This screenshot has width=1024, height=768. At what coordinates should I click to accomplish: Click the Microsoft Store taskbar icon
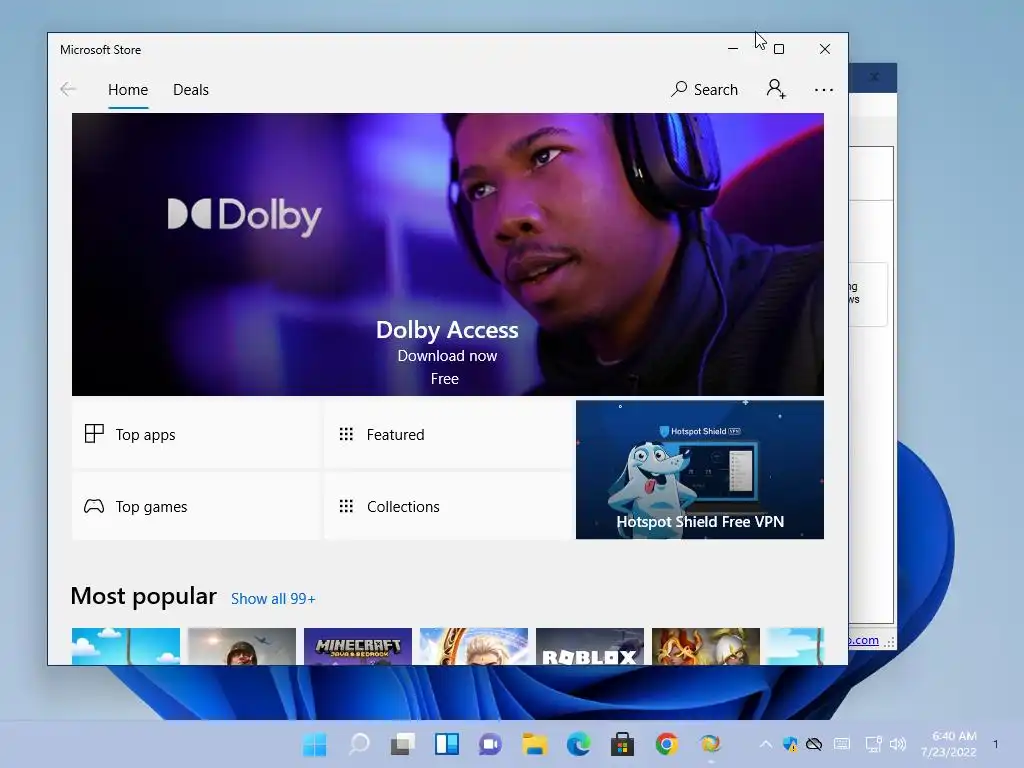coord(622,744)
